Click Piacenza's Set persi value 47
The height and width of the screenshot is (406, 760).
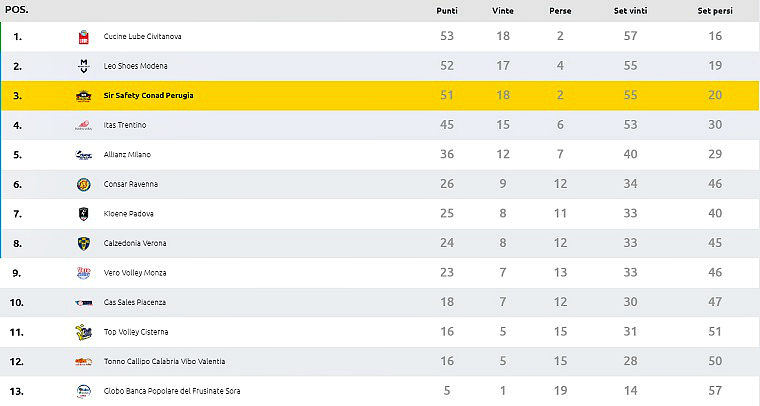tap(715, 302)
